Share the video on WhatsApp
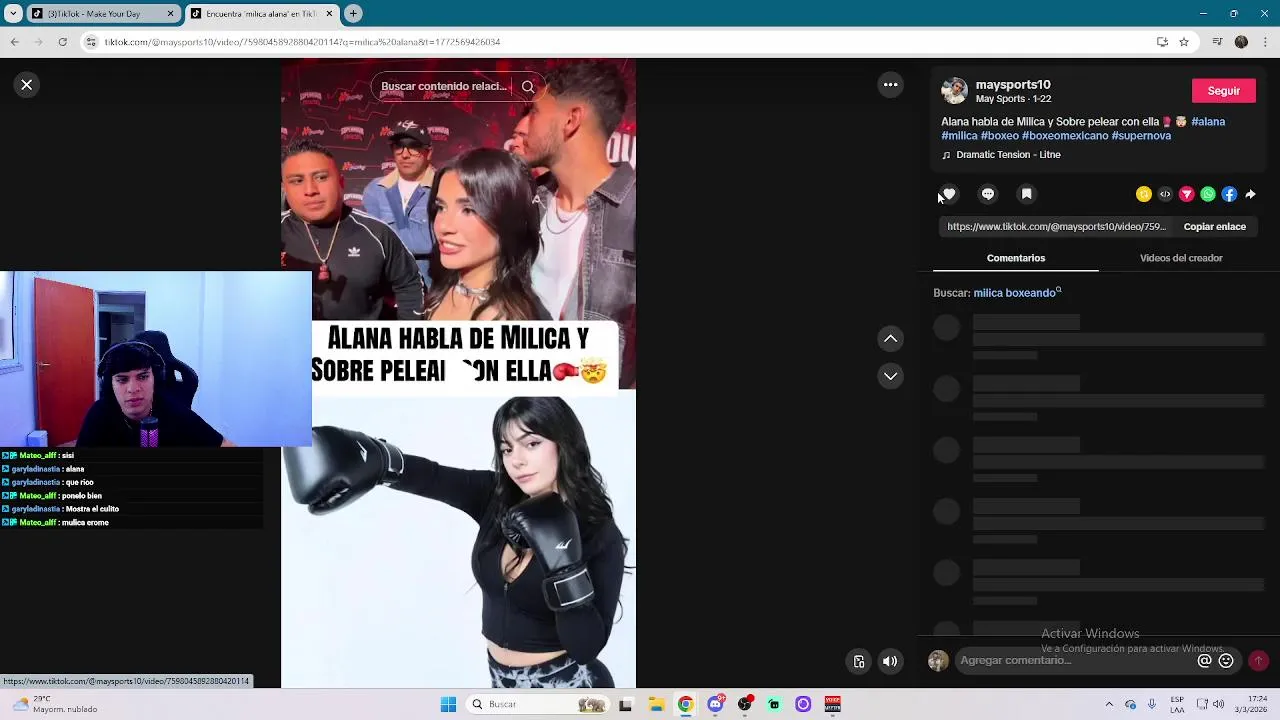The height and width of the screenshot is (720, 1280). (1208, 194)
